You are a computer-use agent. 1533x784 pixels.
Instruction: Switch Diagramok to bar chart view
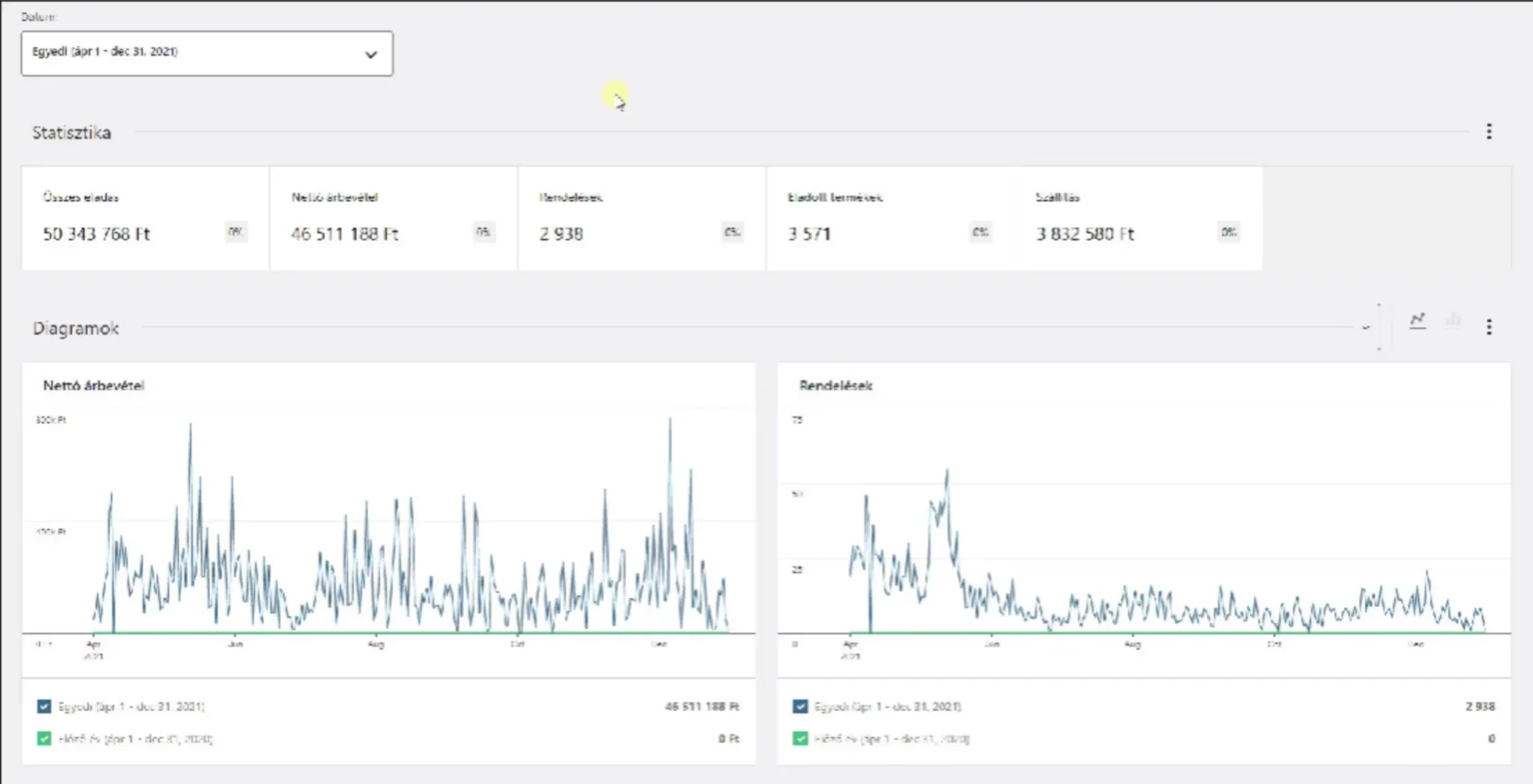[x=1453, y=322]
